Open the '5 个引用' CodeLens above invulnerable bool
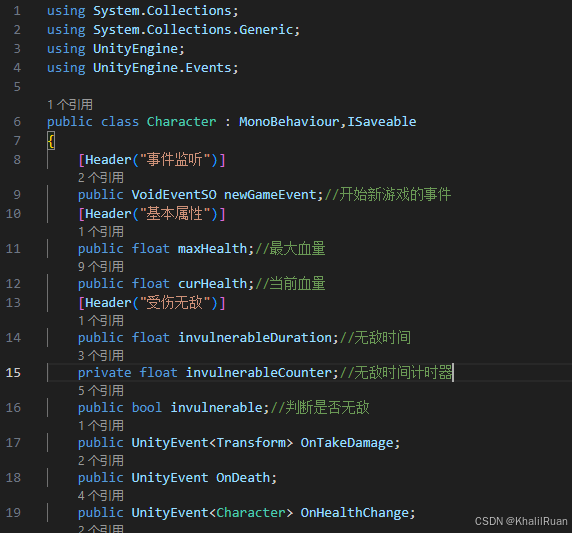This screenshot has width=572, height=533. 101,391
